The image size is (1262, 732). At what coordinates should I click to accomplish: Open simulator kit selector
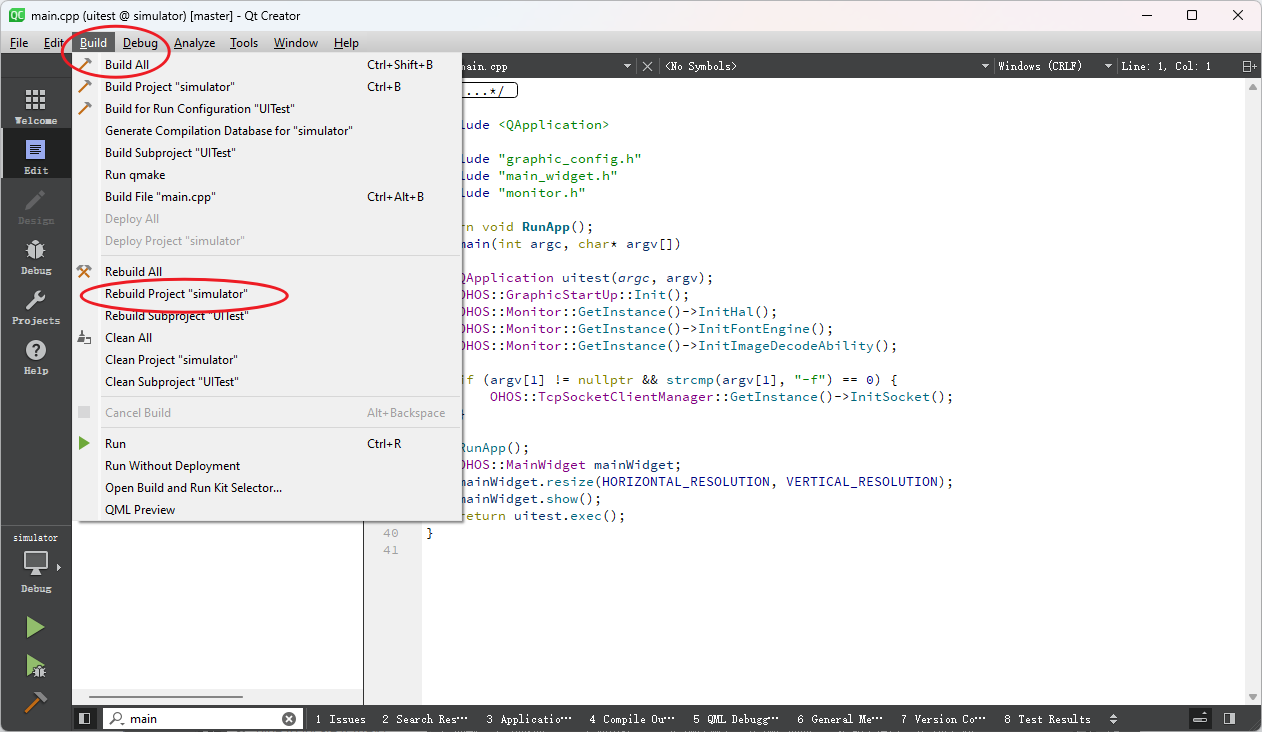click(36, 564)
